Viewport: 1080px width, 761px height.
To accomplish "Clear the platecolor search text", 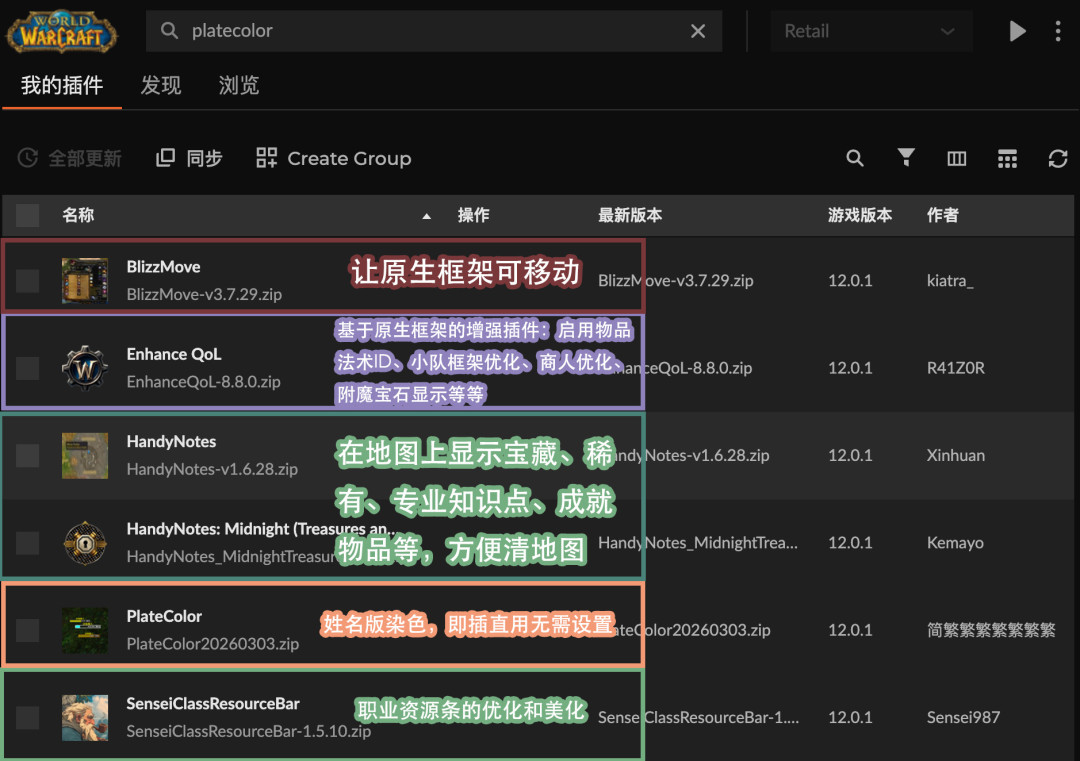I will click(698, 31).
